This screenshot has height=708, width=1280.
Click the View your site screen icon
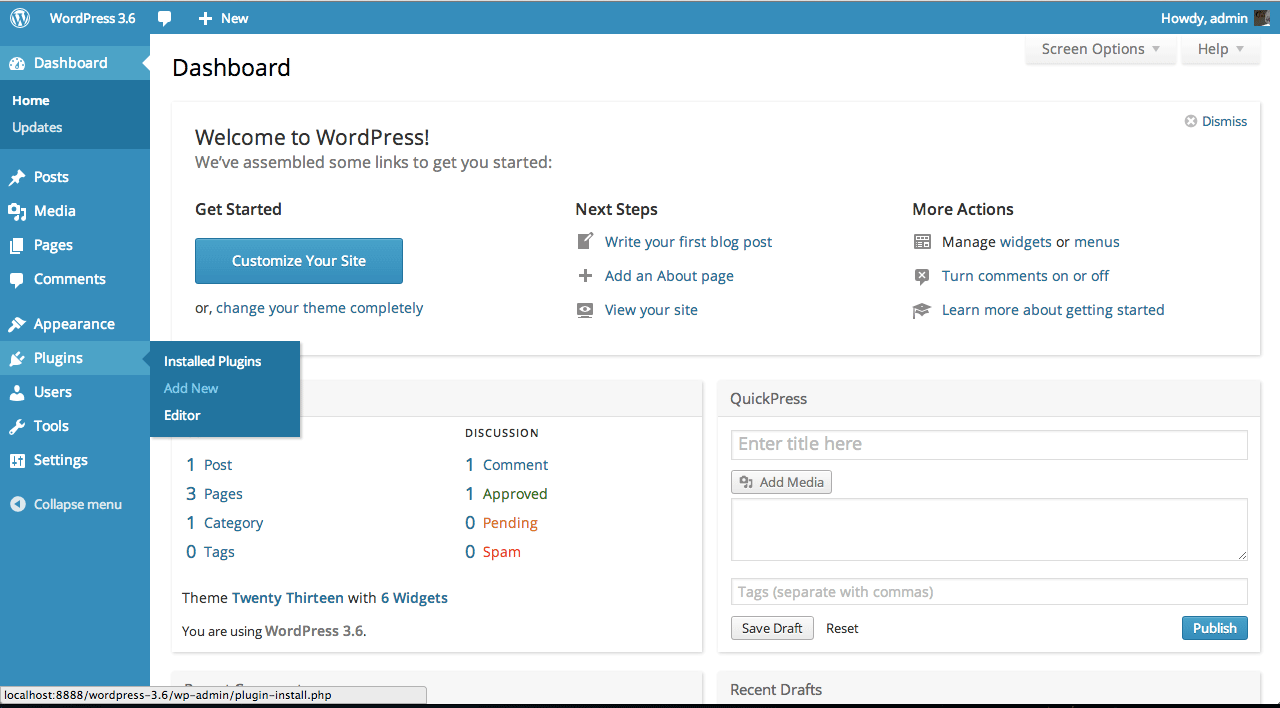585,310
